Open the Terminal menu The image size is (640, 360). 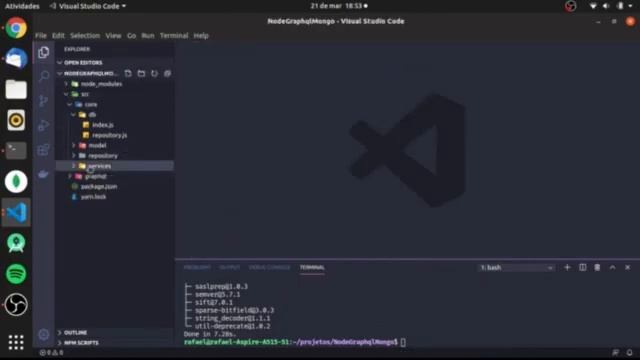click(x=174, y=36)
